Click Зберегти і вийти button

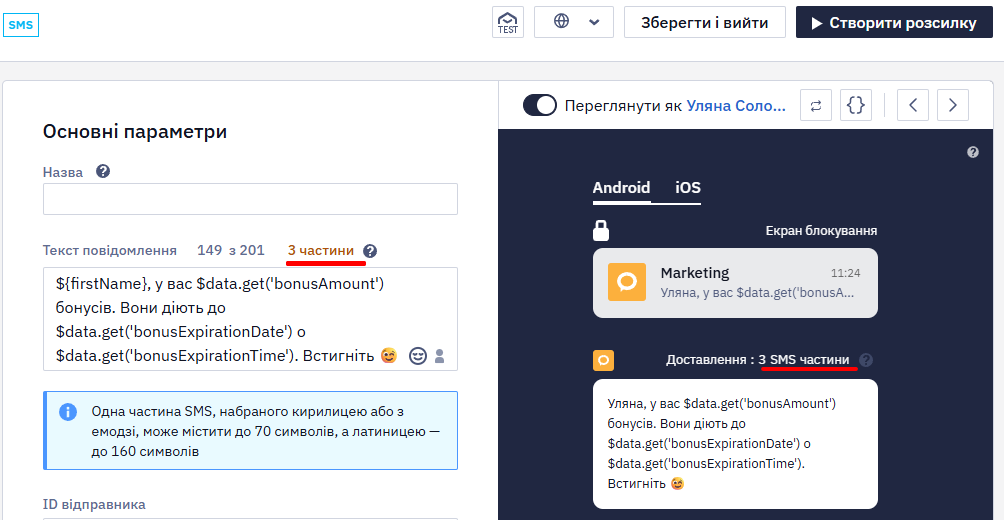704,22
